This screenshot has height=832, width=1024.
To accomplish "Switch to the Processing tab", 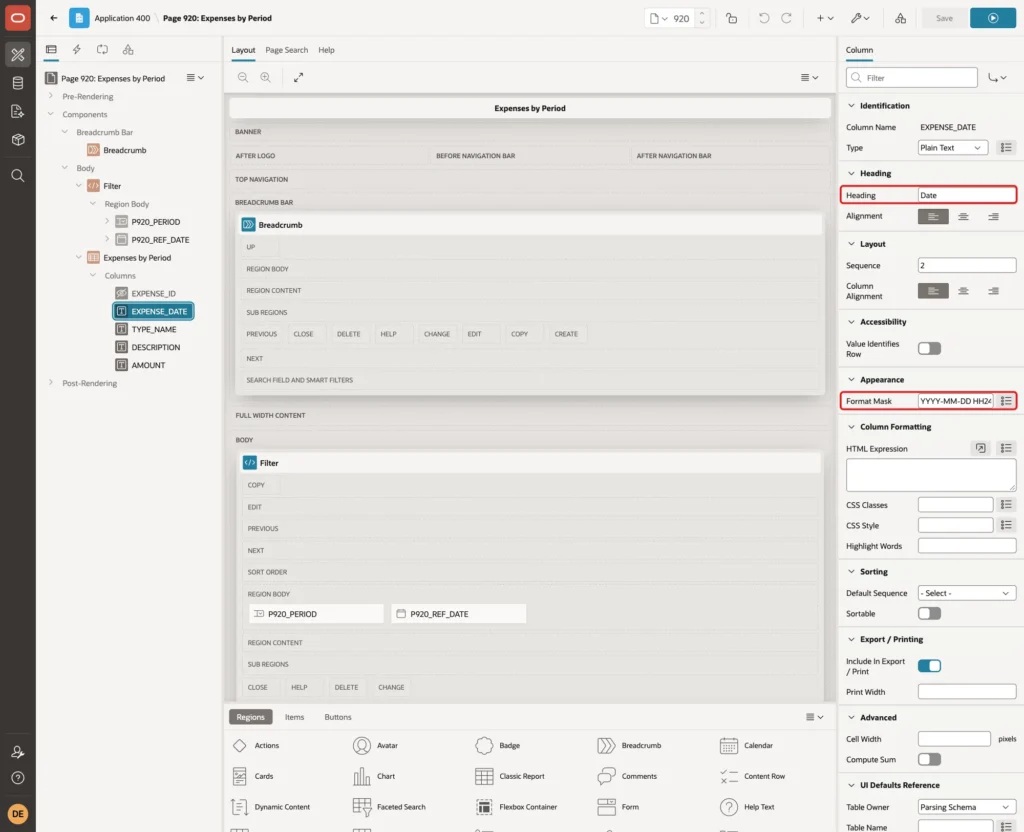I will click(102, 50).
